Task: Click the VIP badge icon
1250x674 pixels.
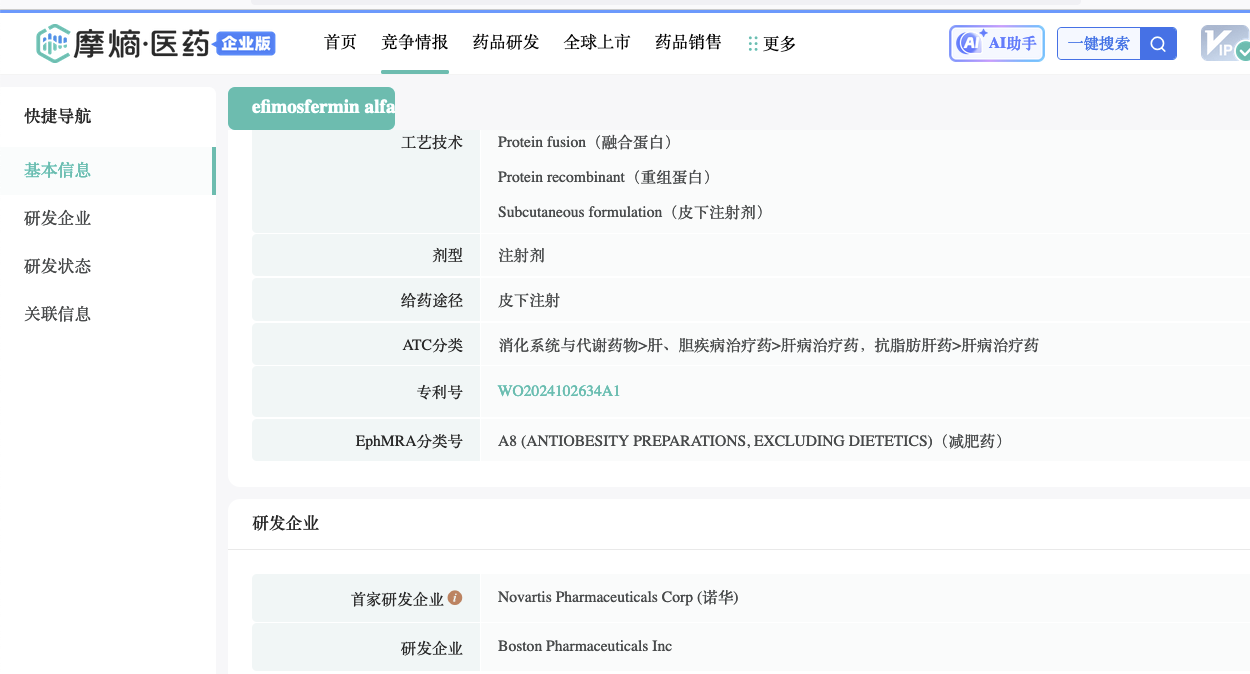Action: pyautogui.click(x=1225, y=43)
